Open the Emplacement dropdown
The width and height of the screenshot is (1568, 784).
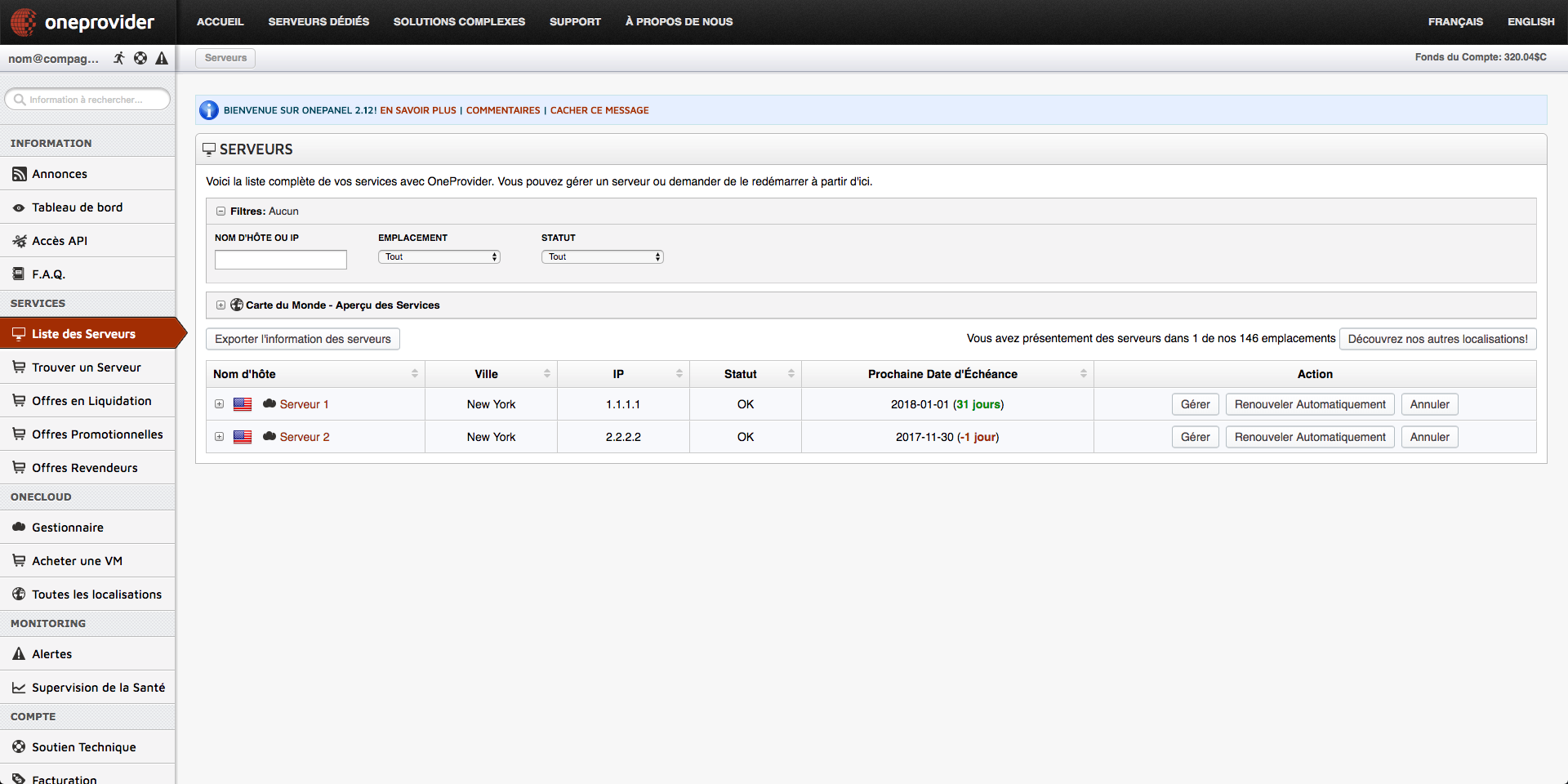coord(439,256)
